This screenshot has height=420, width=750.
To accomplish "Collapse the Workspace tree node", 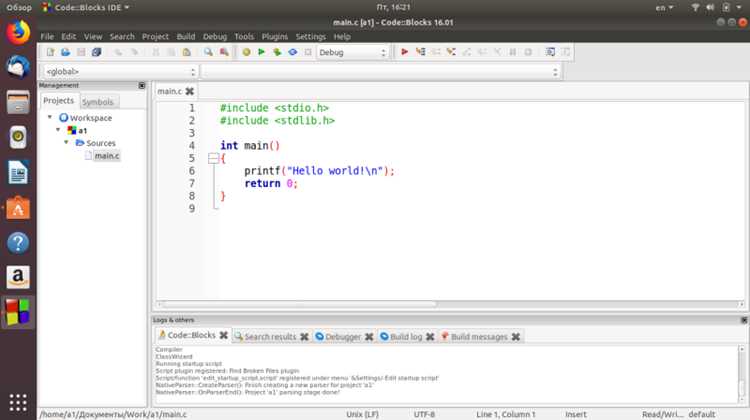I will tap(50, 117).
